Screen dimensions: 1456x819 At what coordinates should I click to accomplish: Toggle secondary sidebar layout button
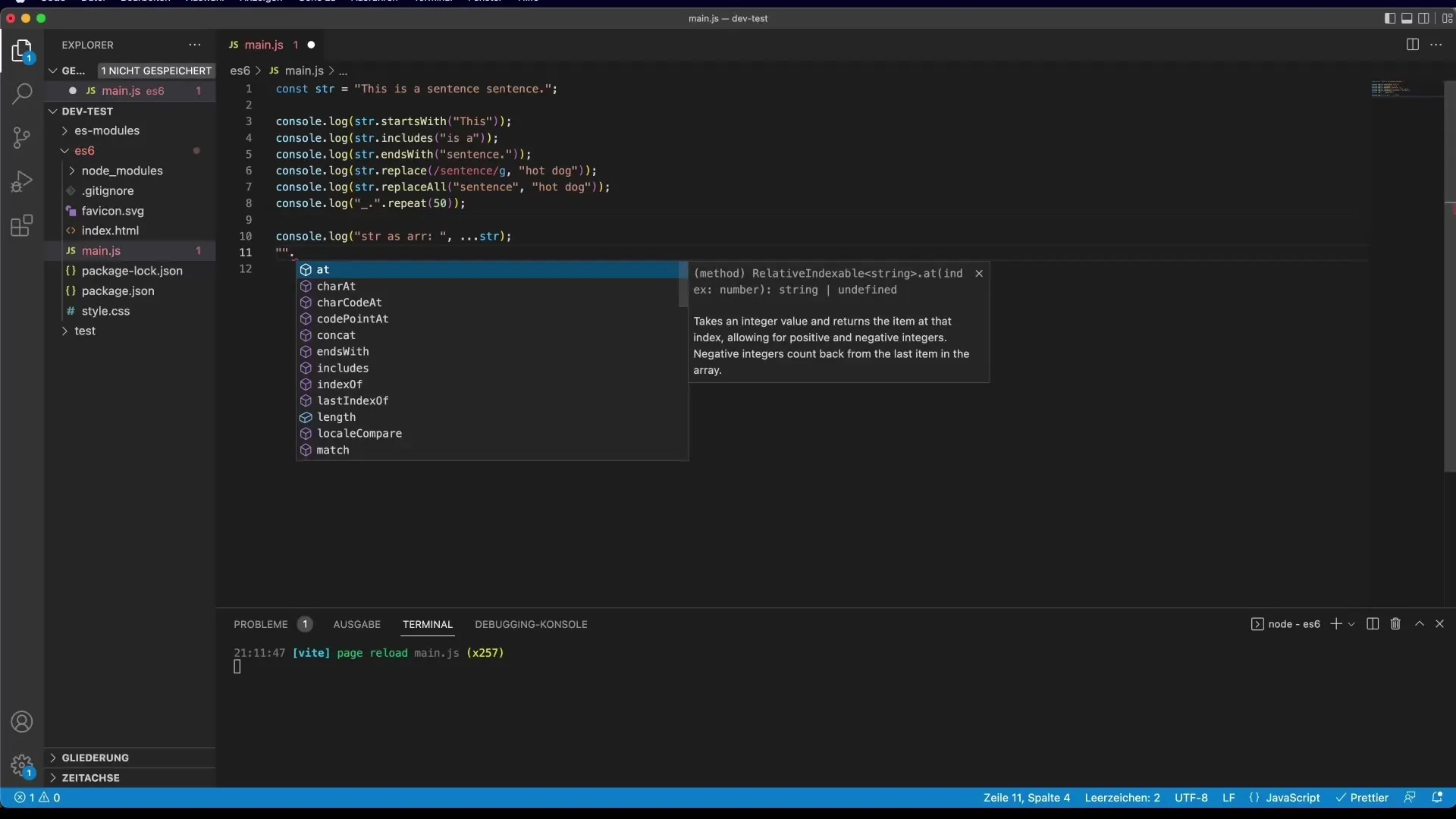pos(1424,18)
